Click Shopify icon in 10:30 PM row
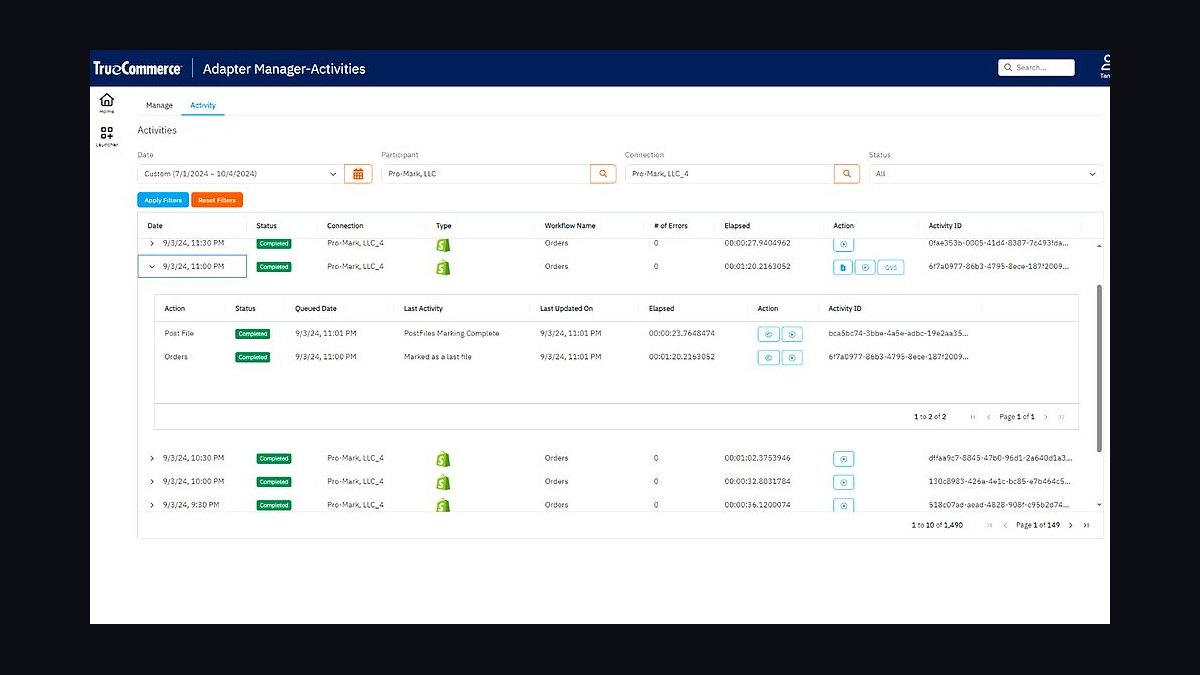This screenshot has height=675, width=1200. (x=443, y=459)
